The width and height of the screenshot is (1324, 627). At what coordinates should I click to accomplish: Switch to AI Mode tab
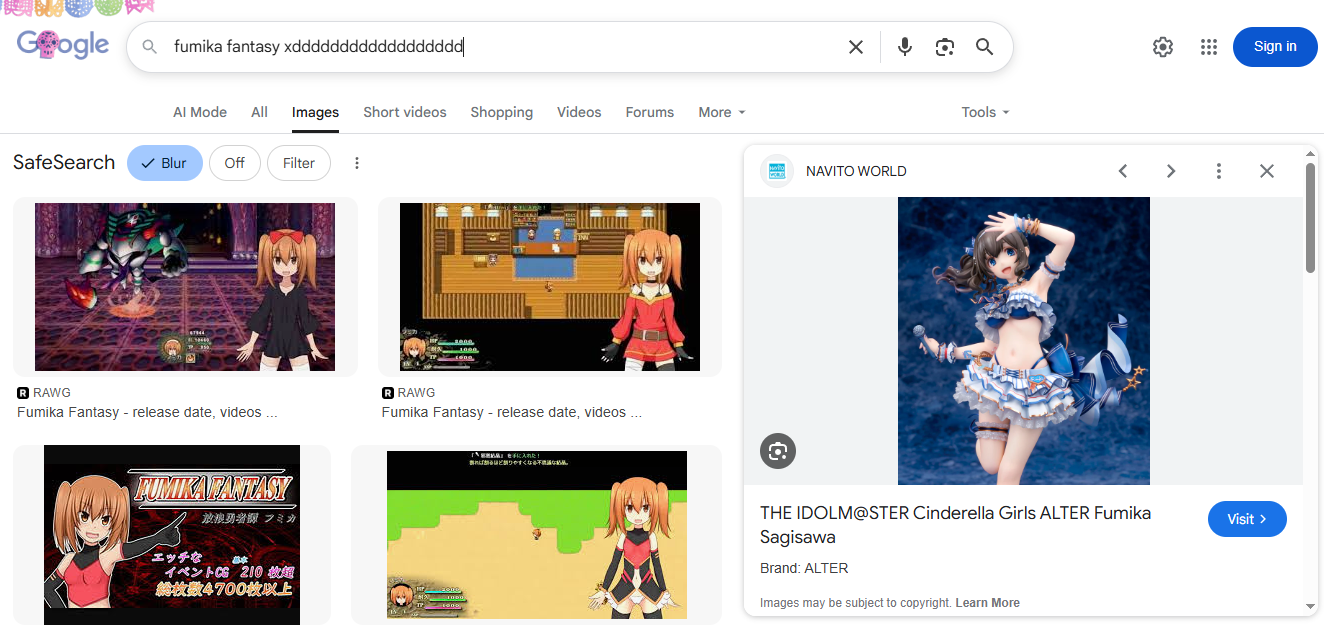[200, 112]
